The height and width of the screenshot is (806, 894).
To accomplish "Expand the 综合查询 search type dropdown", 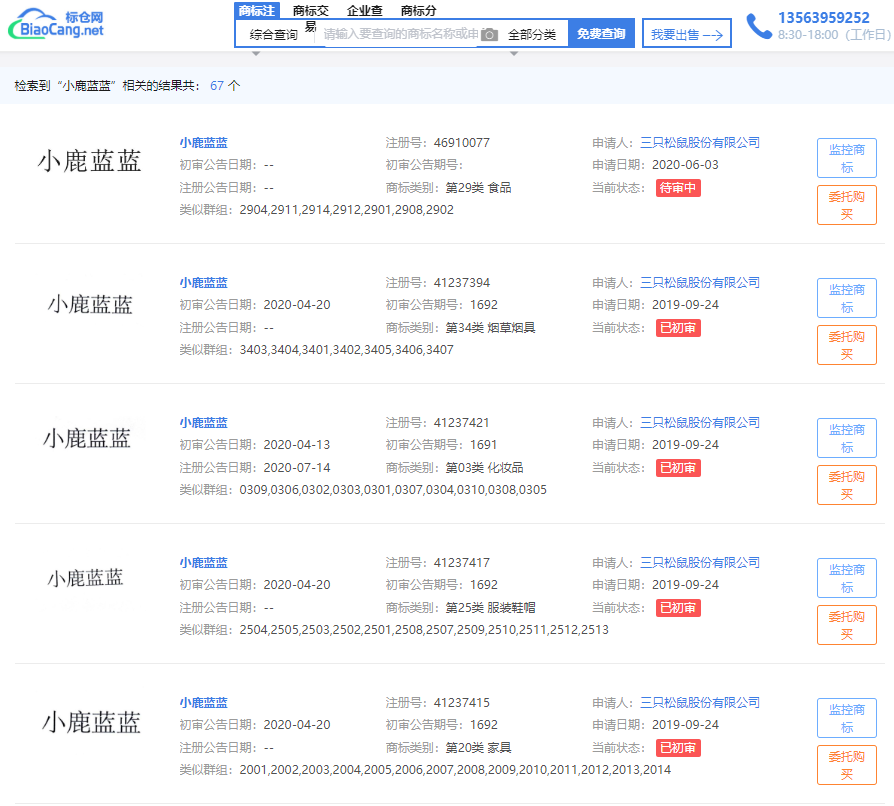I will pyautogui.click(x=274, y=35).
